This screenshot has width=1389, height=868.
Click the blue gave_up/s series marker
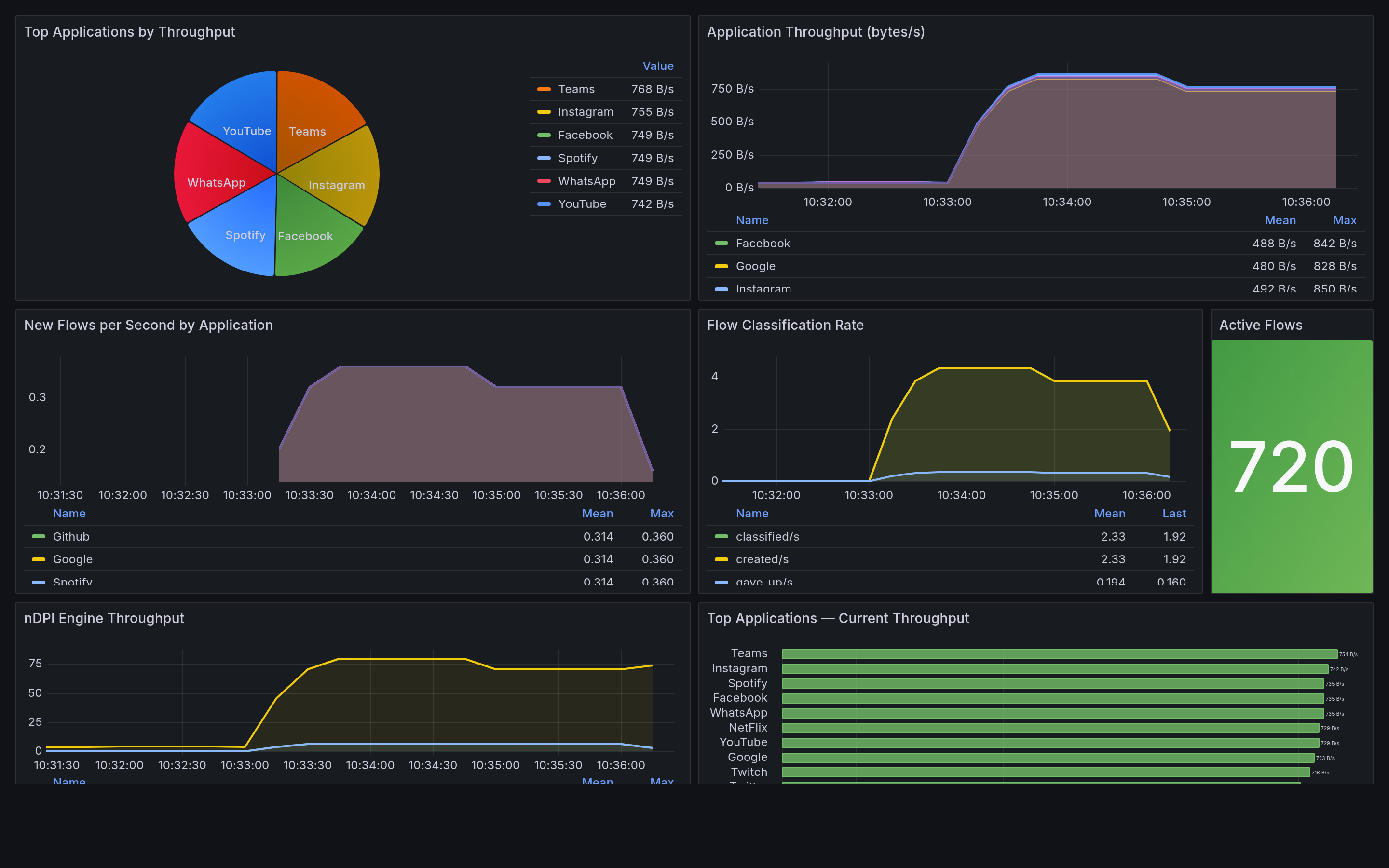(721, 582)
